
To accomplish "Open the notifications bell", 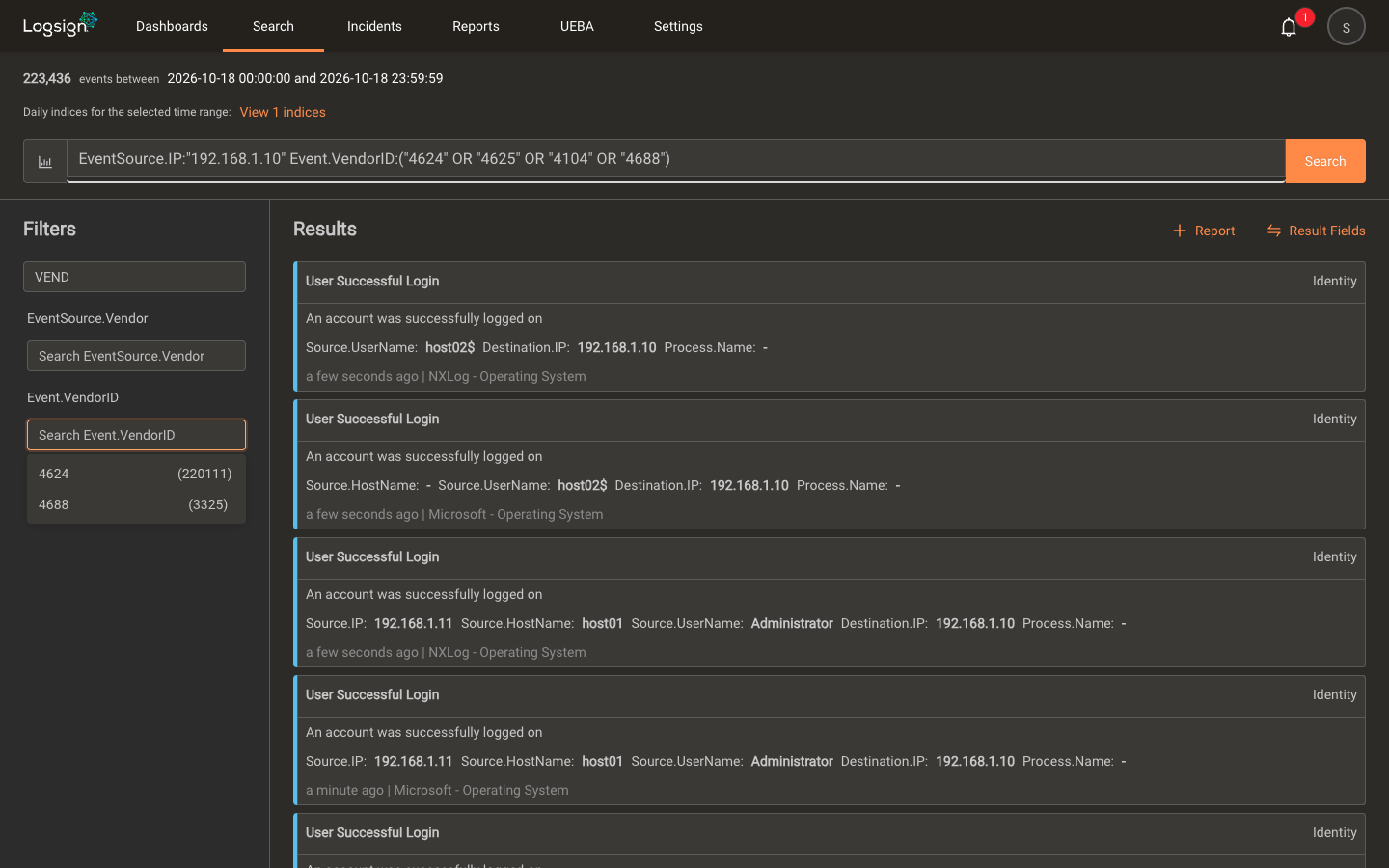I will [x=1289, y=27].
